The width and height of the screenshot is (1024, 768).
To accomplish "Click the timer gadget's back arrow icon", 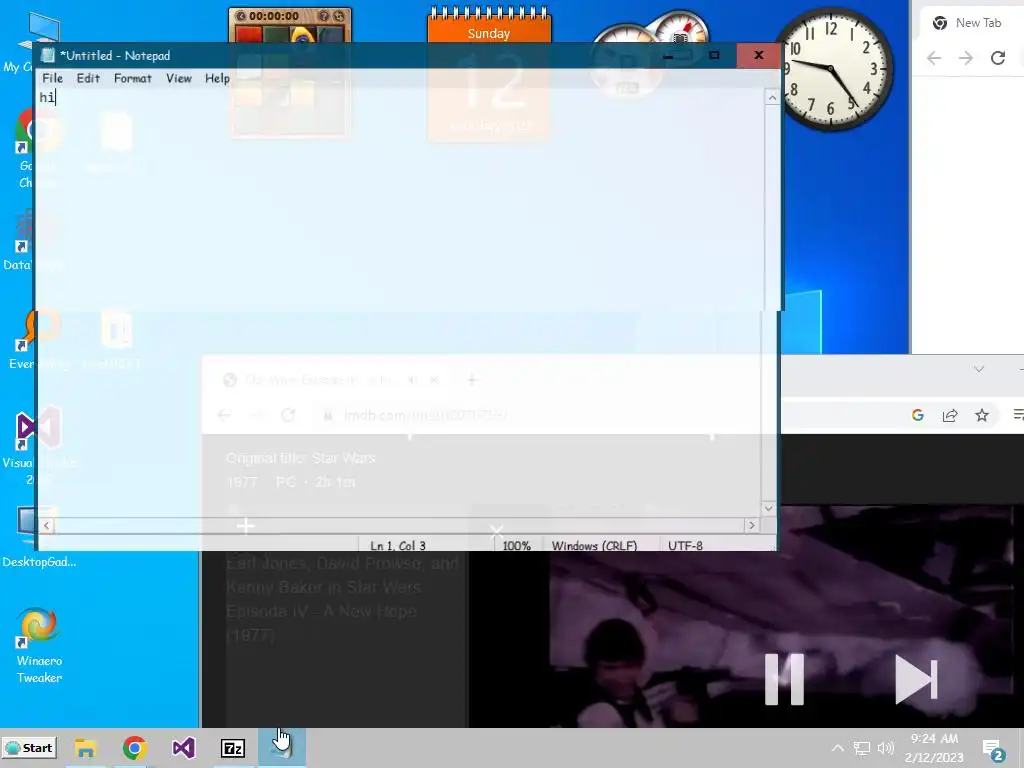I will pyautogui.click(x=240, y=16).
